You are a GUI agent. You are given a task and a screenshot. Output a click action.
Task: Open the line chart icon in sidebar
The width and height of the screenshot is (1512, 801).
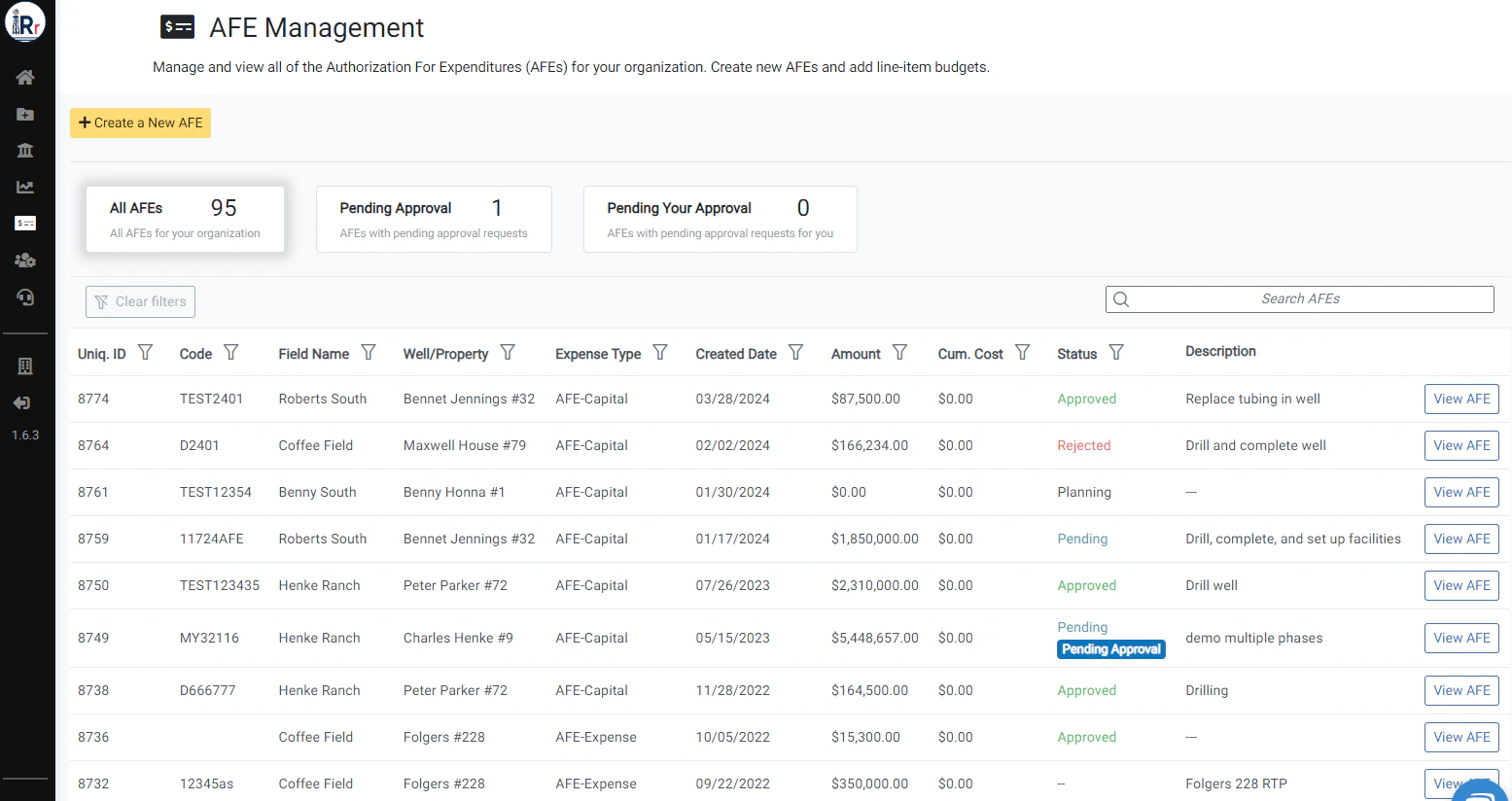(x=25, y=187)
